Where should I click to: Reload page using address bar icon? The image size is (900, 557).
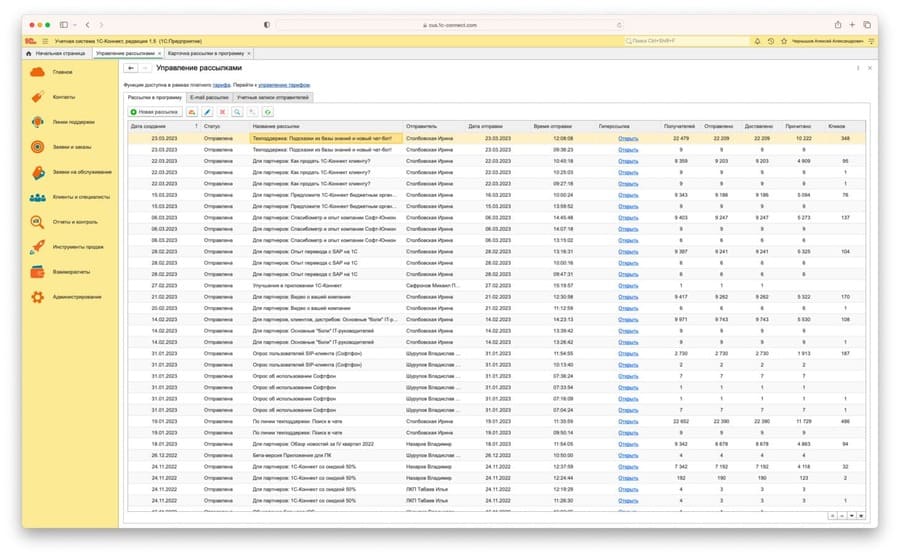pyautogui.click(x=619, y=25)
